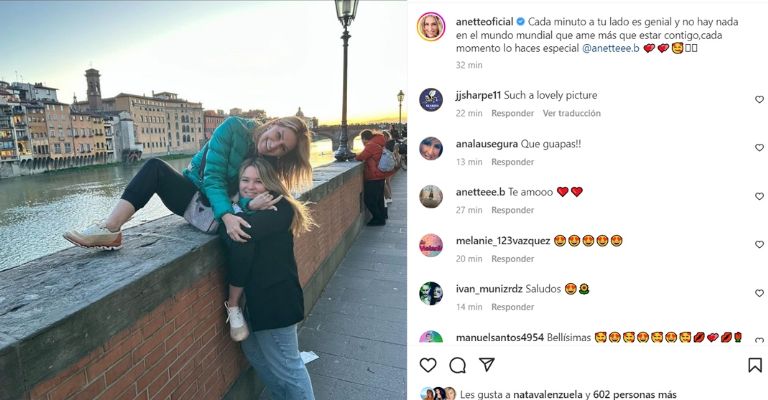Save post with bookmark icon
This screenshot has width=768, height=400.
pos(755,365)
